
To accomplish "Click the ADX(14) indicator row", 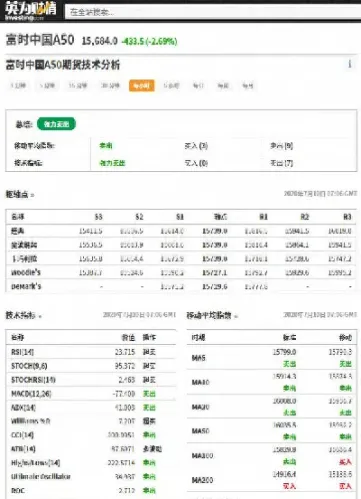I will 91,407.
